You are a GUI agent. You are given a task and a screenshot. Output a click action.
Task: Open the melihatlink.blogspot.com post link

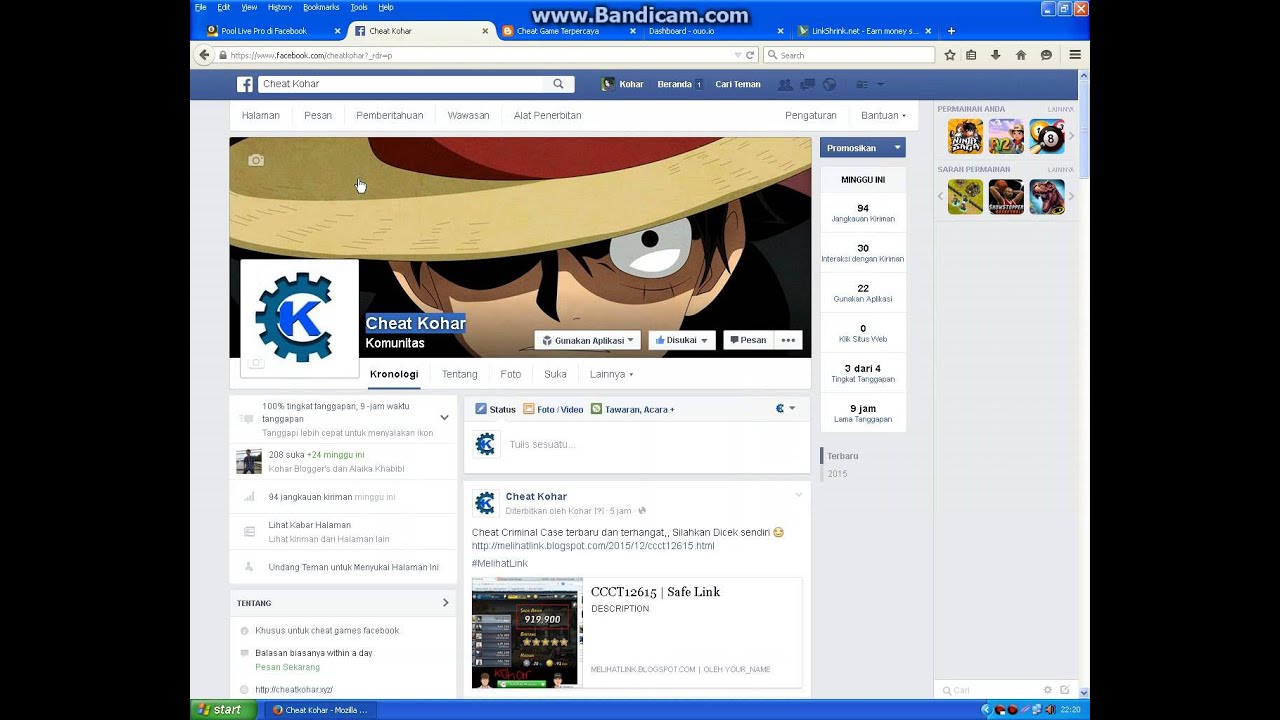(x=593, y=546)
